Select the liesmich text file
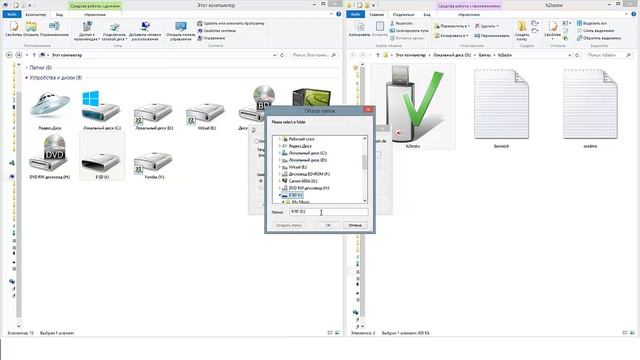 pos(501,108)
